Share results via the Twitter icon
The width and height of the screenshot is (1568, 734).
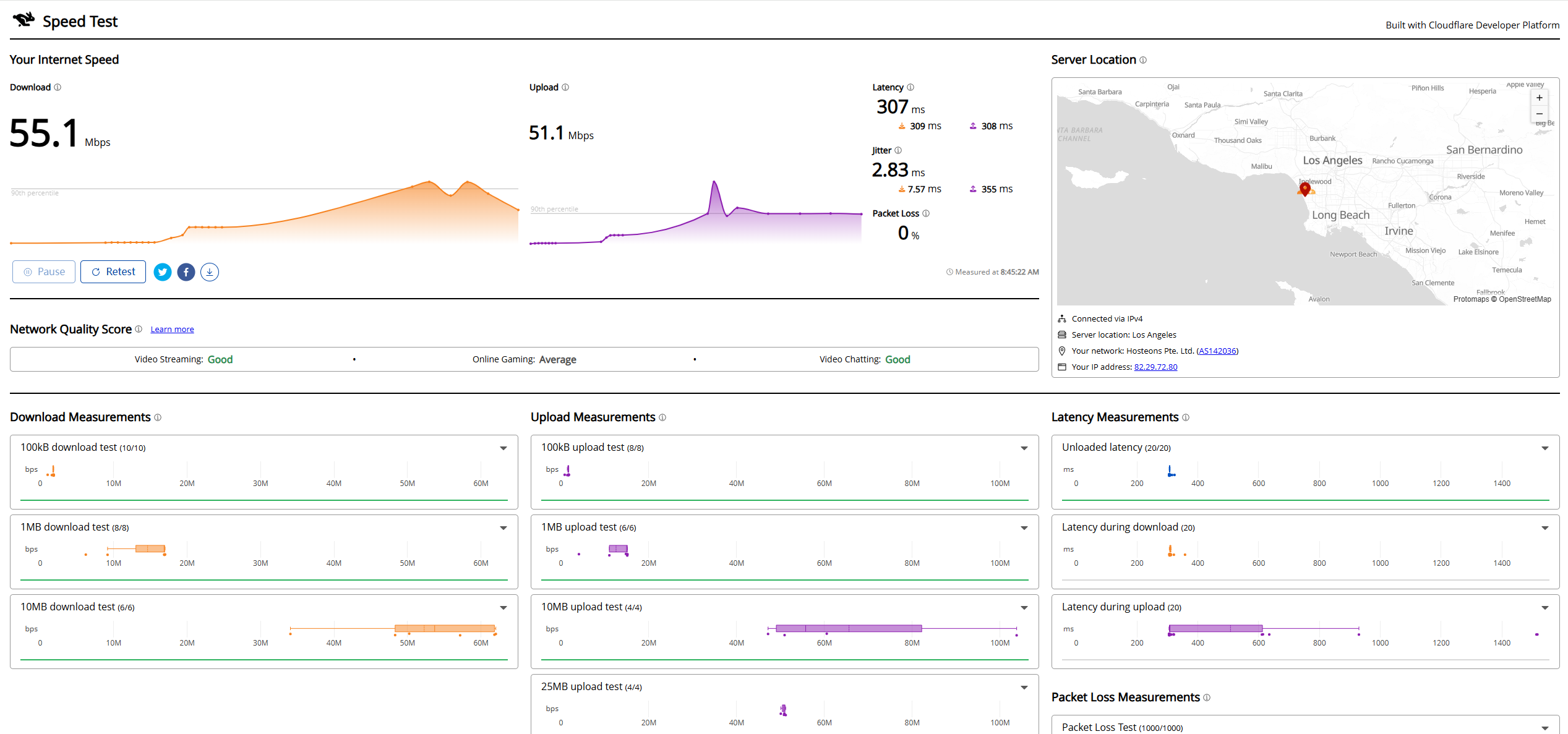click(x=163, y=272)
